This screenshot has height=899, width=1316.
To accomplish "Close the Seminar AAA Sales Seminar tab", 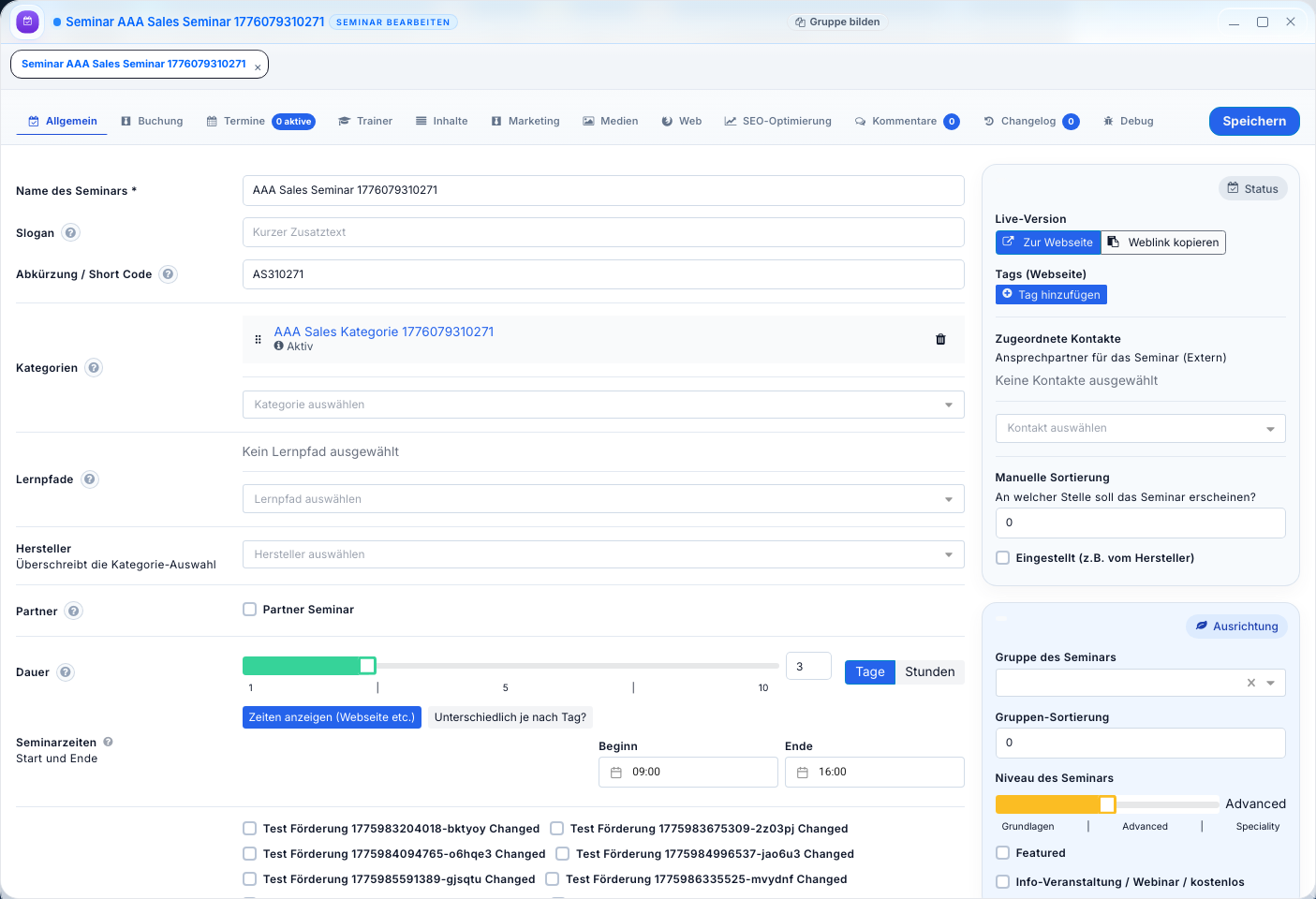I will coord(258,67).
